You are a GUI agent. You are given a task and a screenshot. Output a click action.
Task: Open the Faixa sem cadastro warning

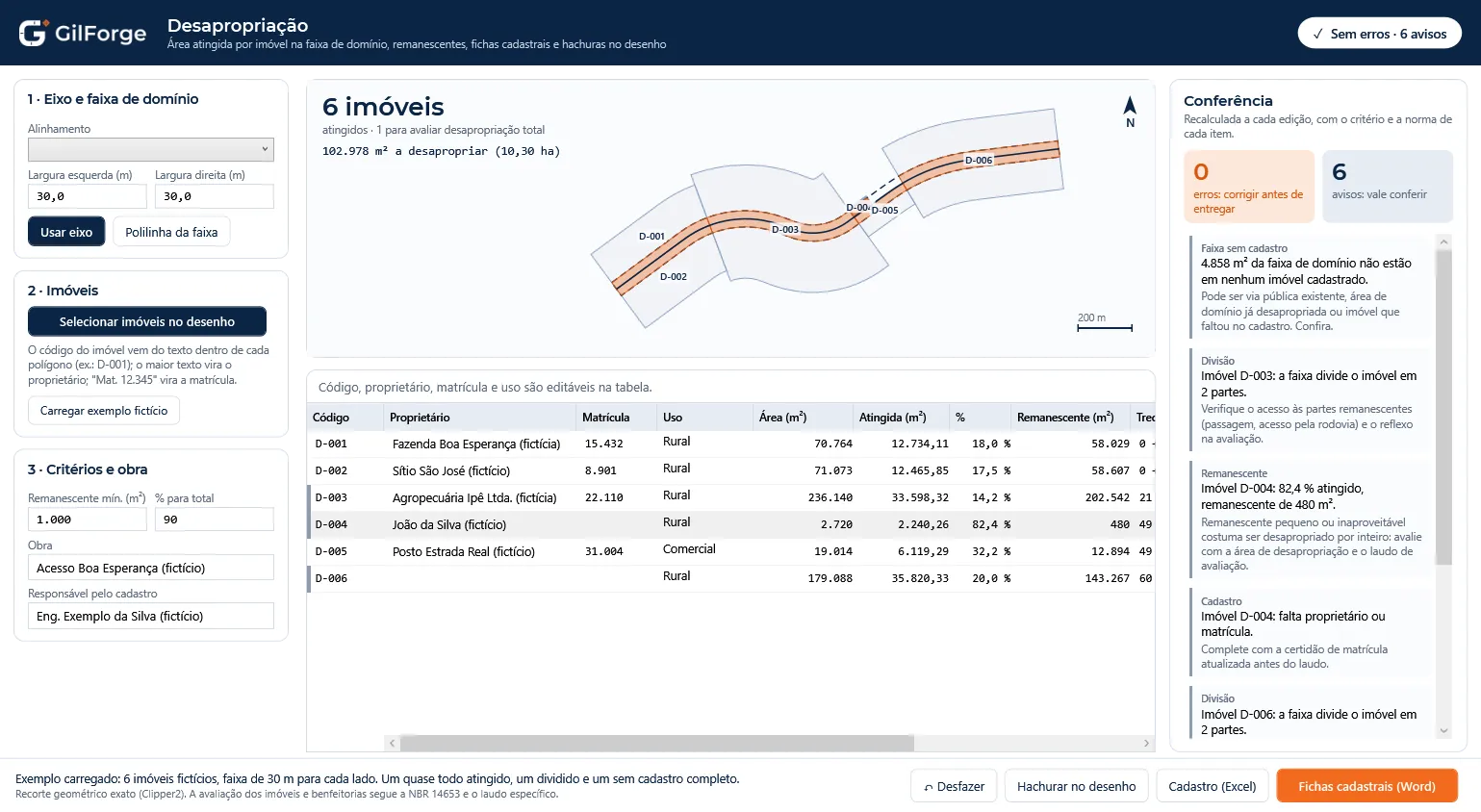pyautogui.click(x=1309, y=287)
